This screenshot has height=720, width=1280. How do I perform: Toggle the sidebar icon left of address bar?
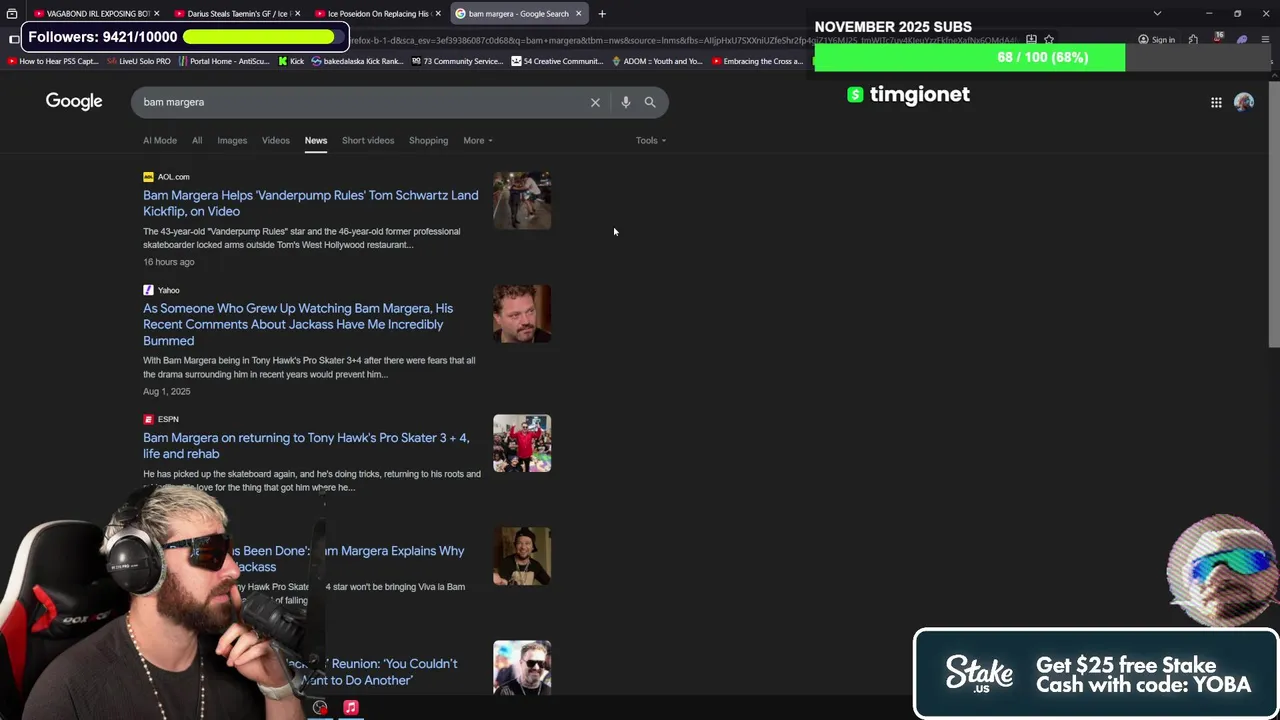(x=14, y=39)
